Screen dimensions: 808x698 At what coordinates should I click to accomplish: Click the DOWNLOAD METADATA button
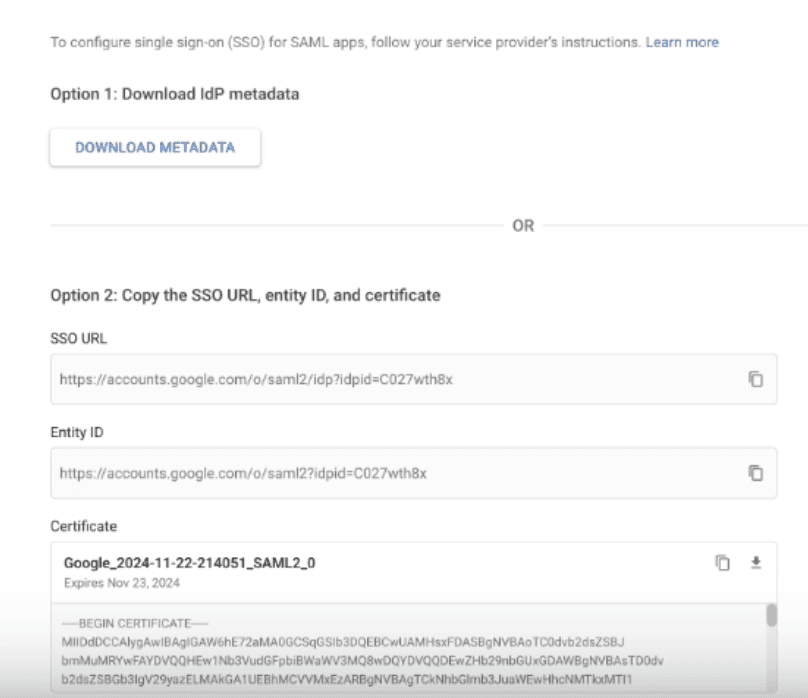pyautogui.click(x=155, y=147)
